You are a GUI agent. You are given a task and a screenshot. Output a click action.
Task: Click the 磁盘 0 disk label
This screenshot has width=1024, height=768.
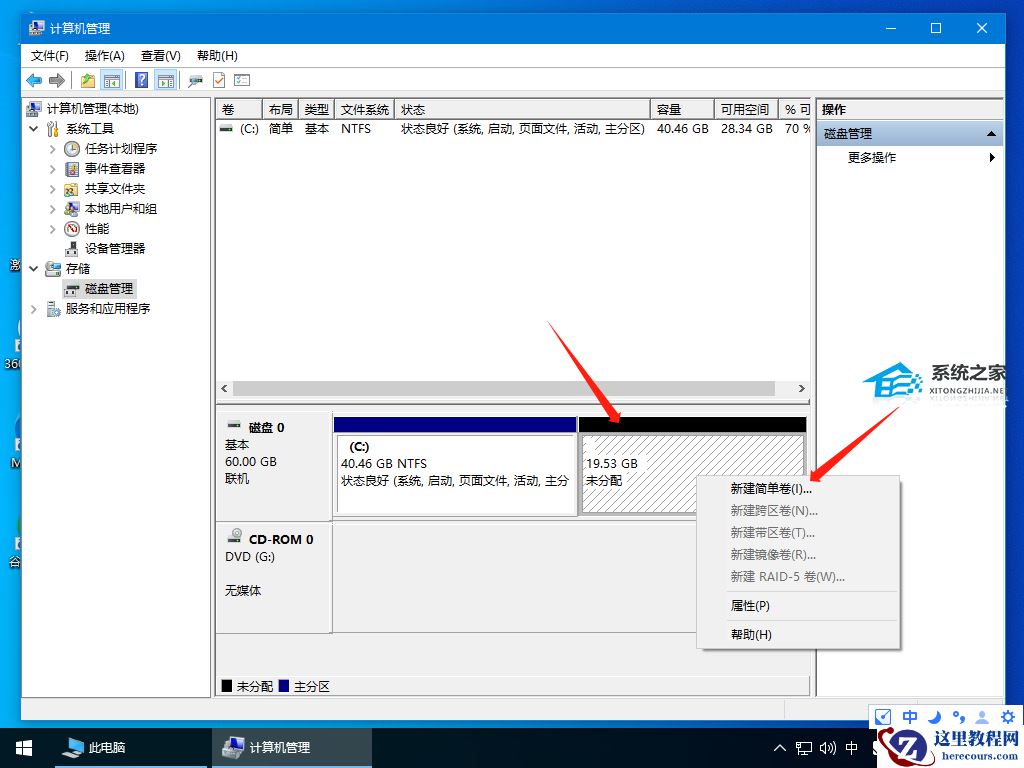(266, 428)
